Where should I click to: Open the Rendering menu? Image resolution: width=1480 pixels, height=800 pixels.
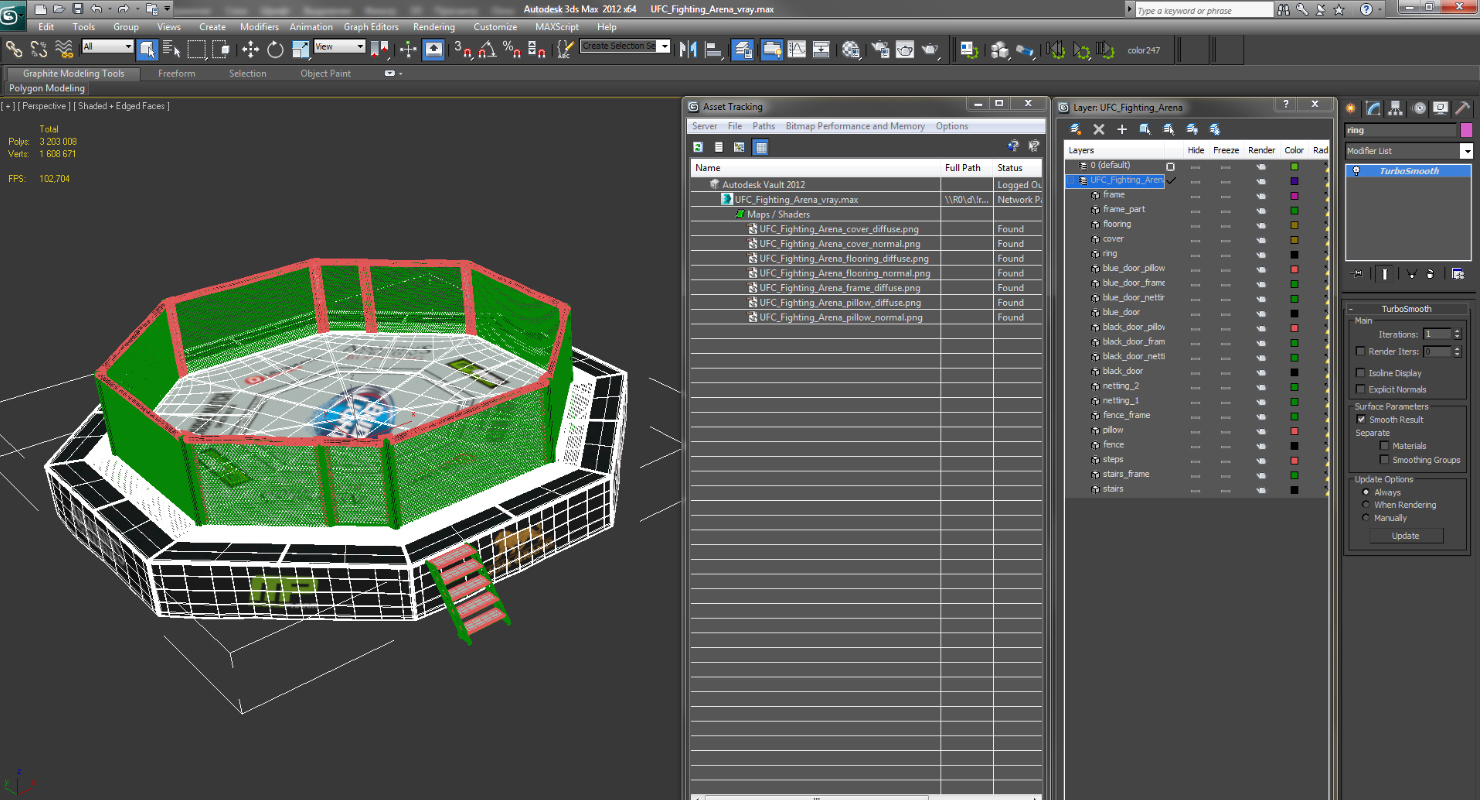pos(433,27)
